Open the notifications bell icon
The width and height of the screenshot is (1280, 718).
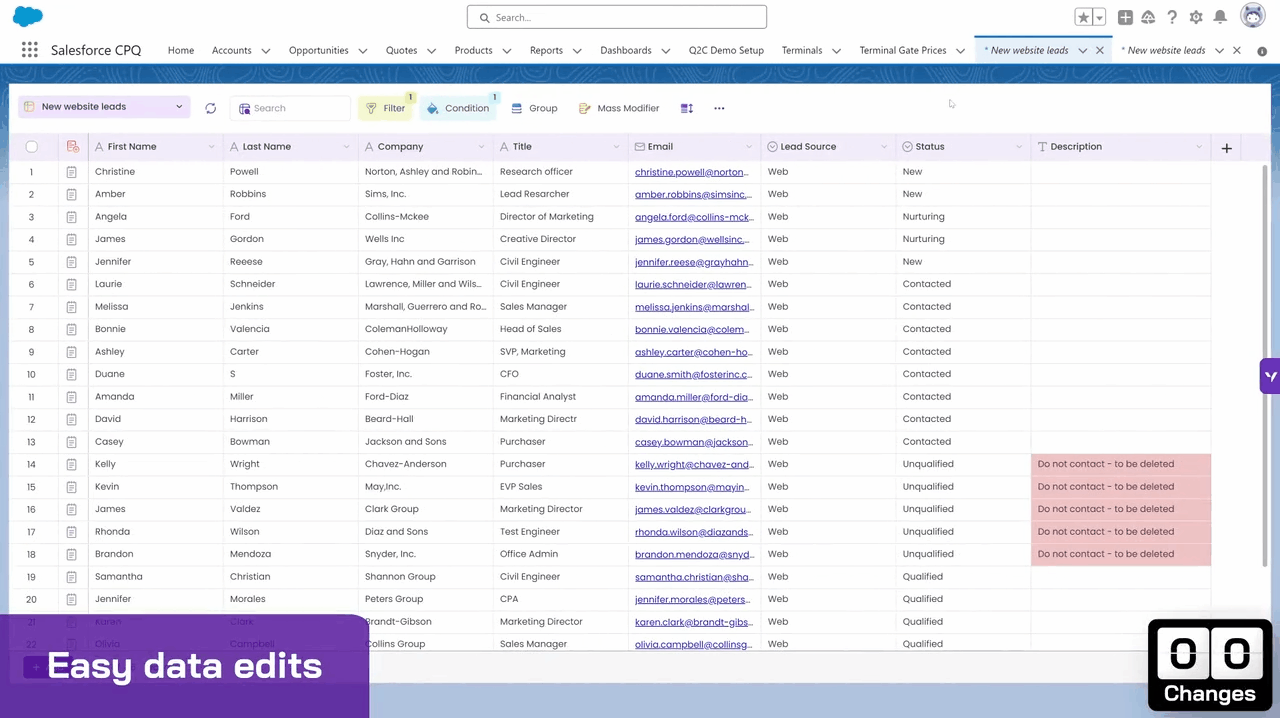click(1220, 17)
